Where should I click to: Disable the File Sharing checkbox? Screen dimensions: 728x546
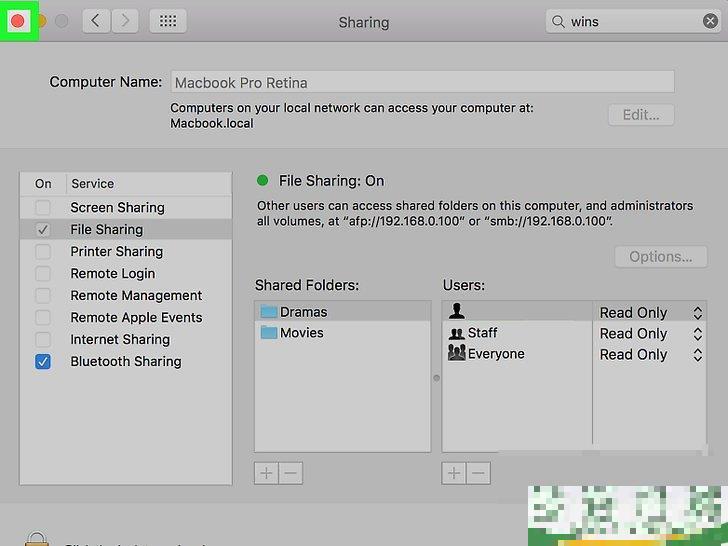[43, 230]
